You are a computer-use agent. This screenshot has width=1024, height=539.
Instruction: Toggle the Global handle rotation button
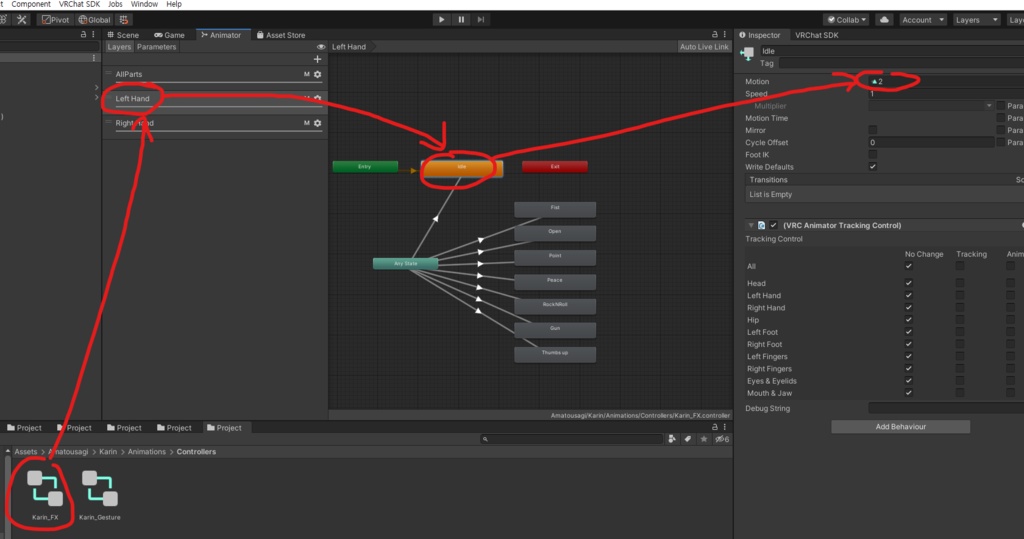[x=95, y=20]
